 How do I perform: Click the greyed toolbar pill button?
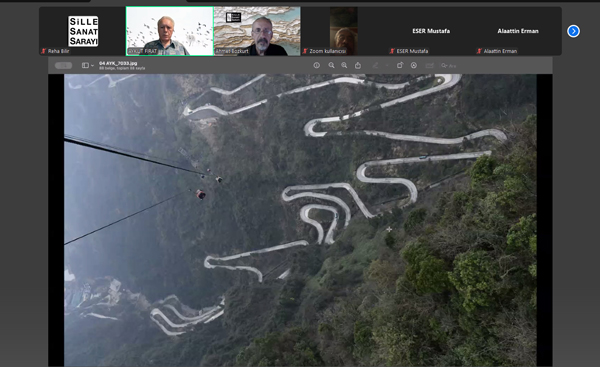(64, 65)
